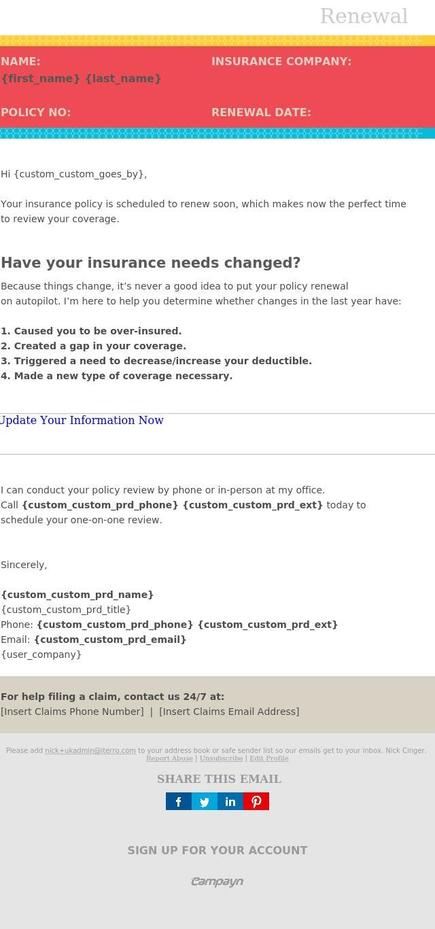Click the Share This Email heading

(x=219, y=779)
